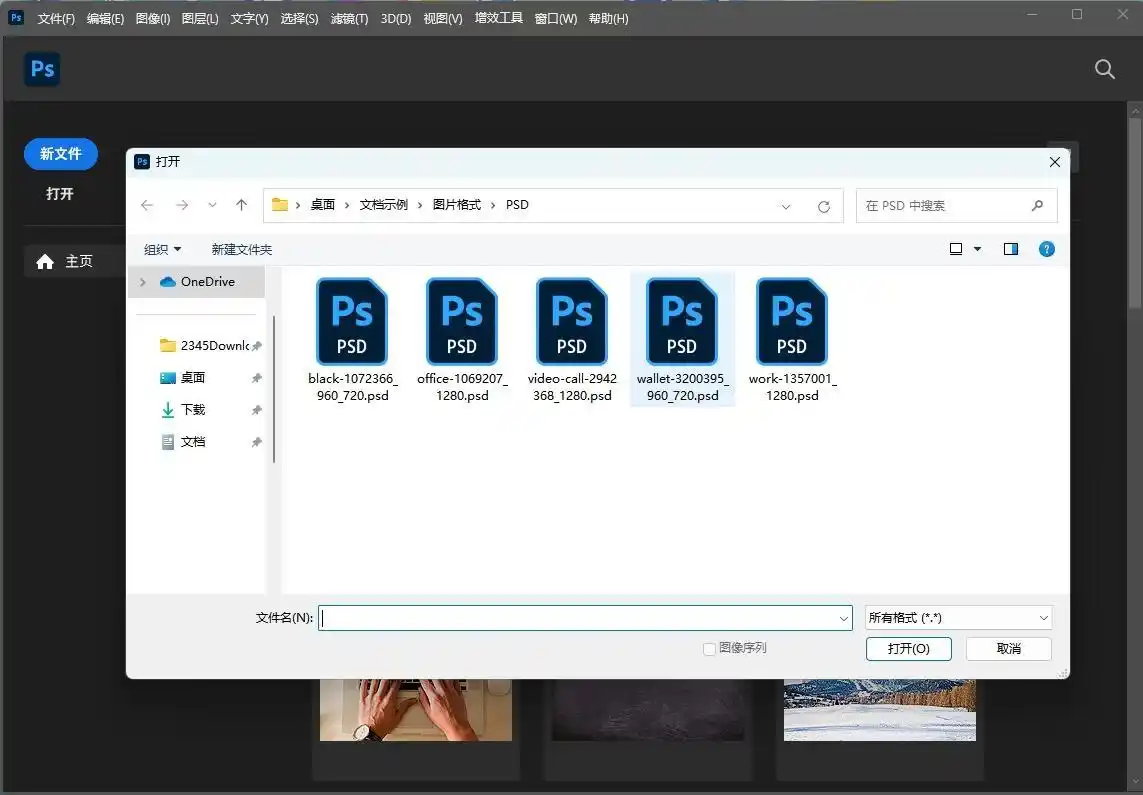Expand the OneDrive tree node

(143, 282)
